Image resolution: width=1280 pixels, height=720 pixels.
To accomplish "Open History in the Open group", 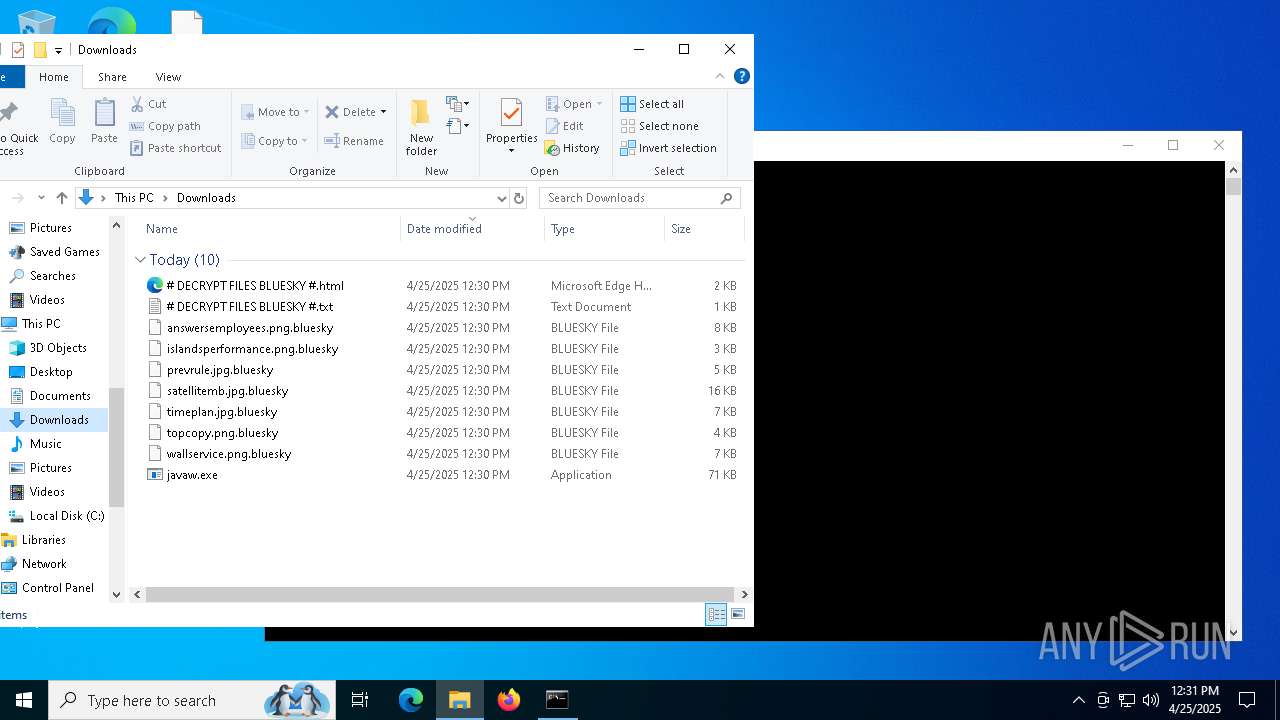I will click(572, 148).
